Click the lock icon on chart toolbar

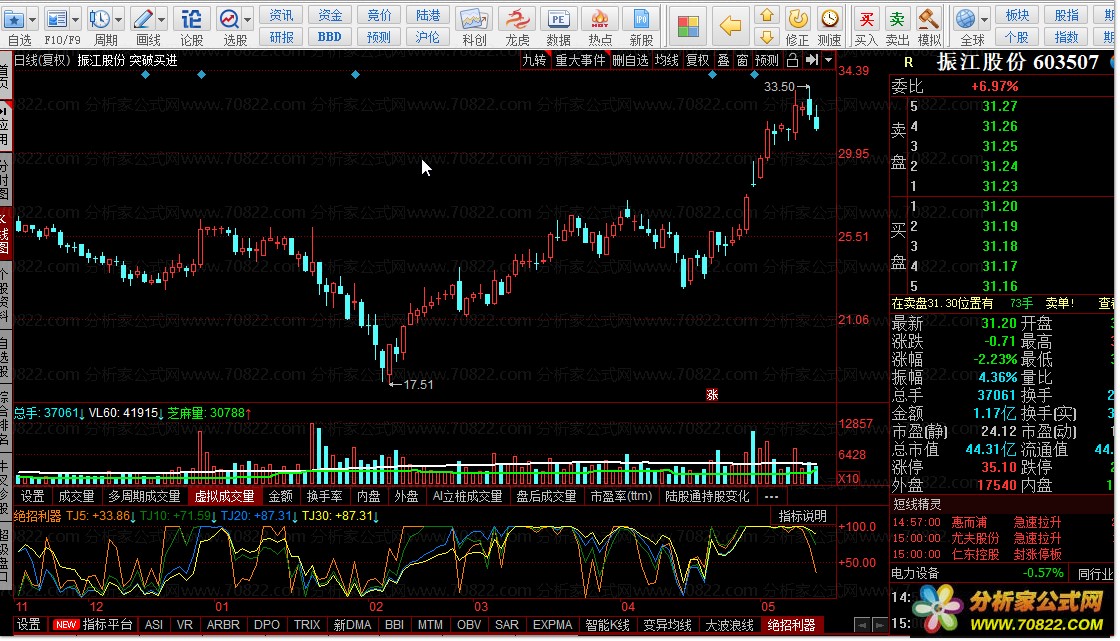coord(792,61)
